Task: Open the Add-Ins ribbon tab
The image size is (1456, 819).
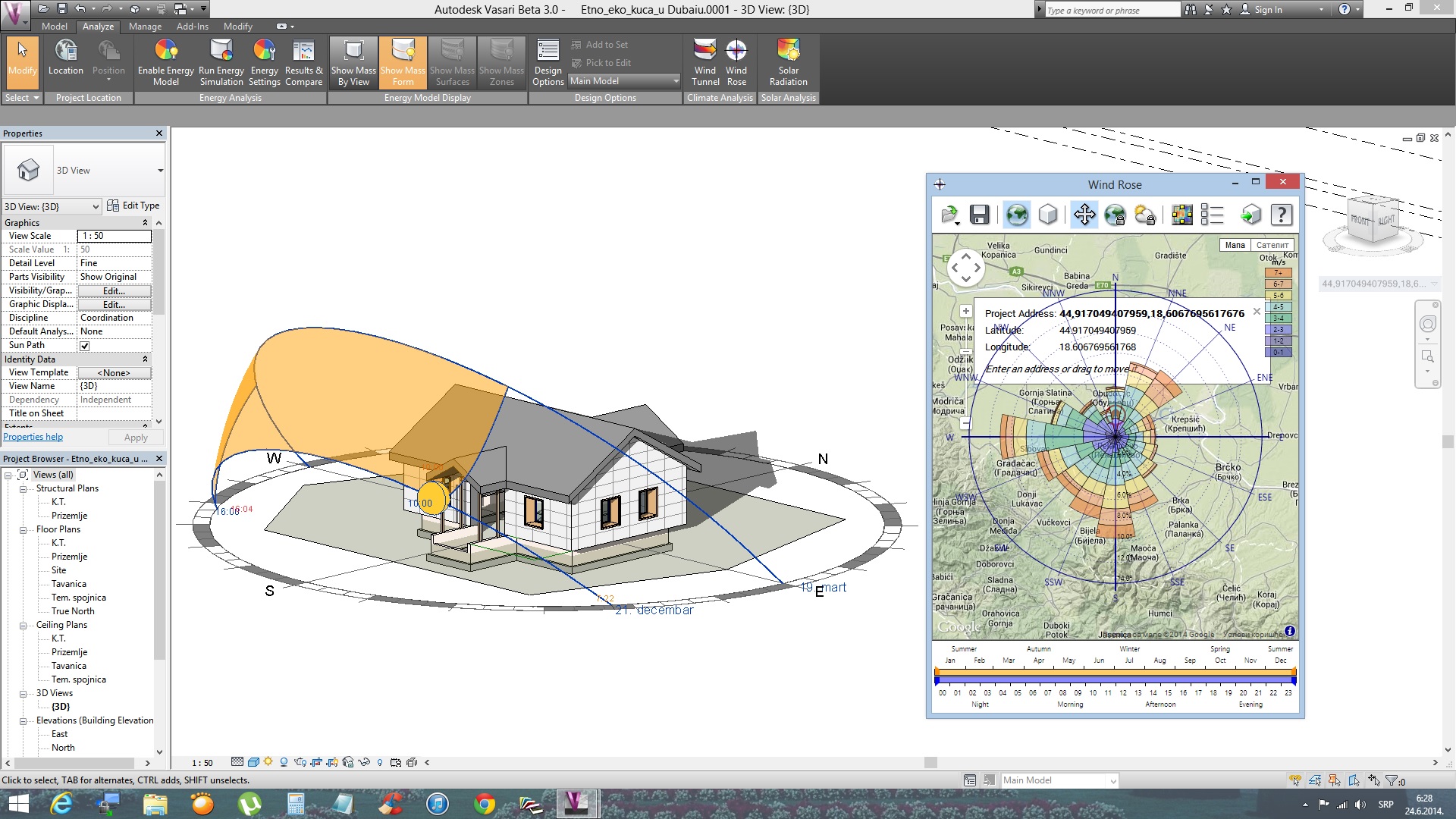Action: pos(192,27)
